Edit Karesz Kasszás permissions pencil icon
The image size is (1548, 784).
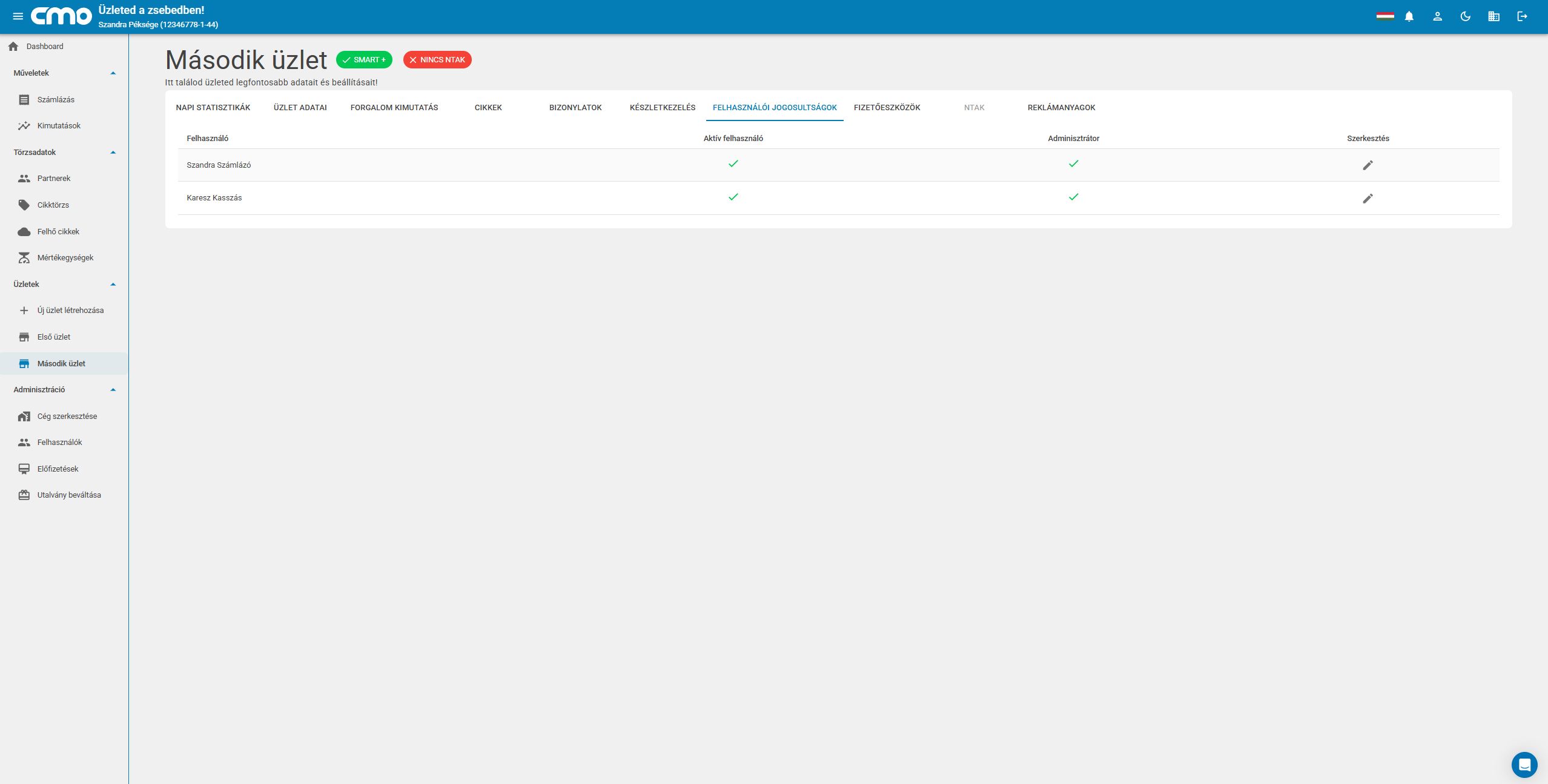[1368, 199]
